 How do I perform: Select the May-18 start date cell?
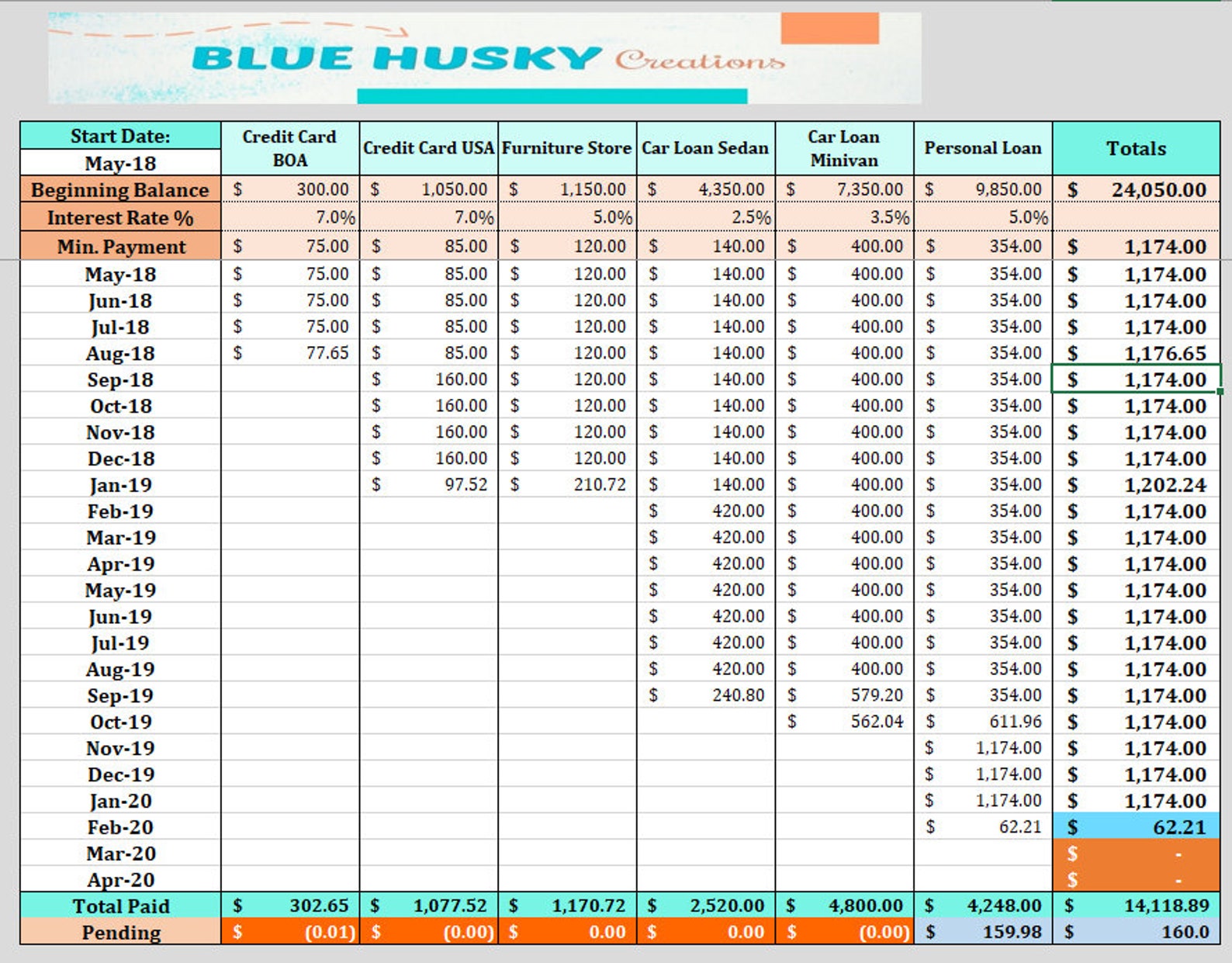[120, 163]
